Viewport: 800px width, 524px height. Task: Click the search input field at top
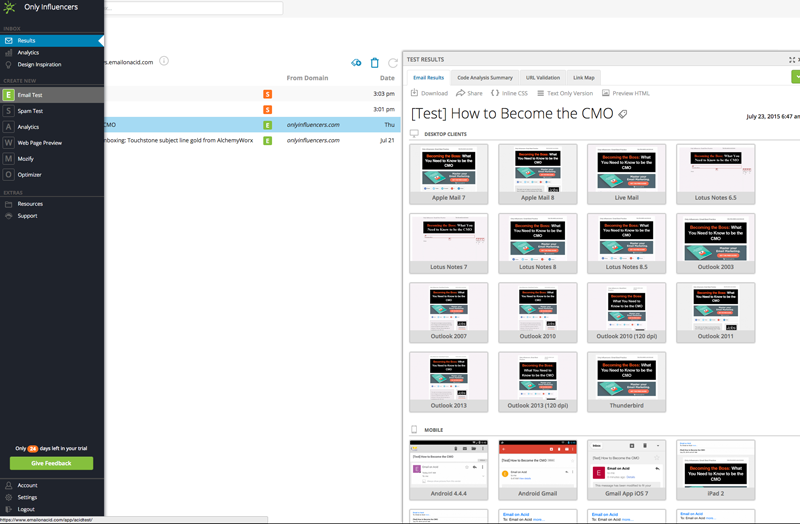pyautogui.click(x=193, y=8)
